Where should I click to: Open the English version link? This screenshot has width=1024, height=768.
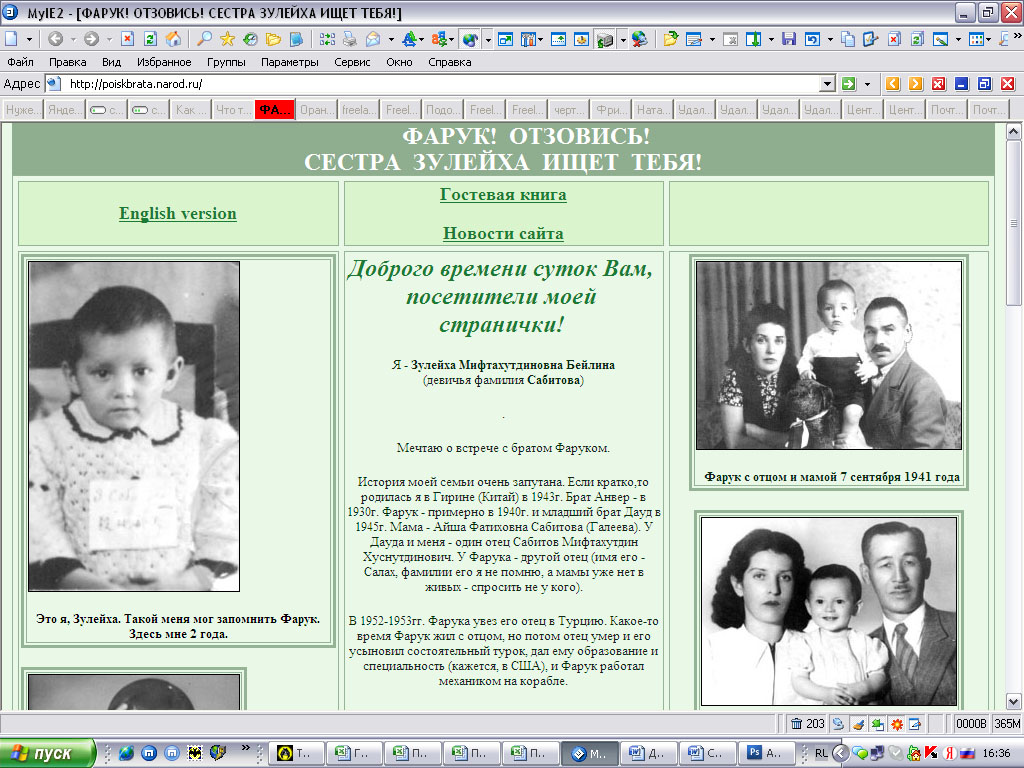[x=178, y=213]
